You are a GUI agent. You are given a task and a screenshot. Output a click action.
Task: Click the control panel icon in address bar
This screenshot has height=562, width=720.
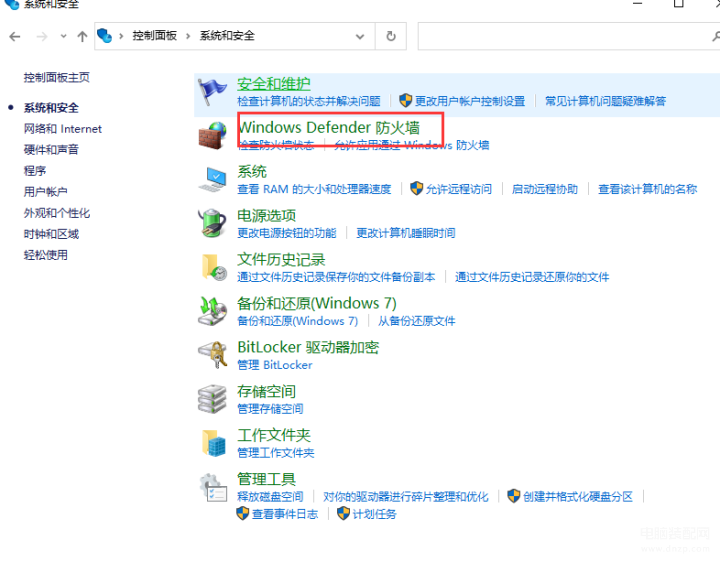point(105,35)
